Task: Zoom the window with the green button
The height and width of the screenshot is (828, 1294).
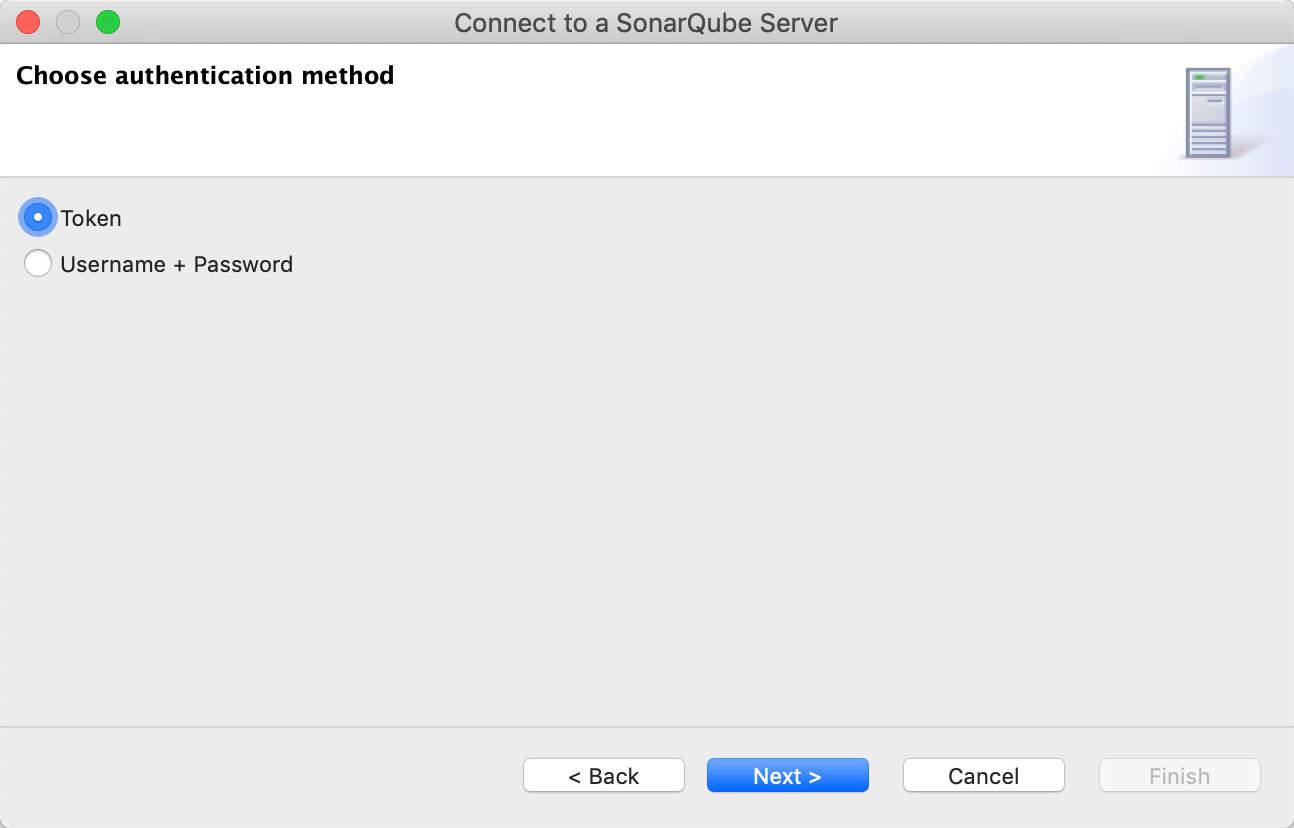Action: pos(108,22)
